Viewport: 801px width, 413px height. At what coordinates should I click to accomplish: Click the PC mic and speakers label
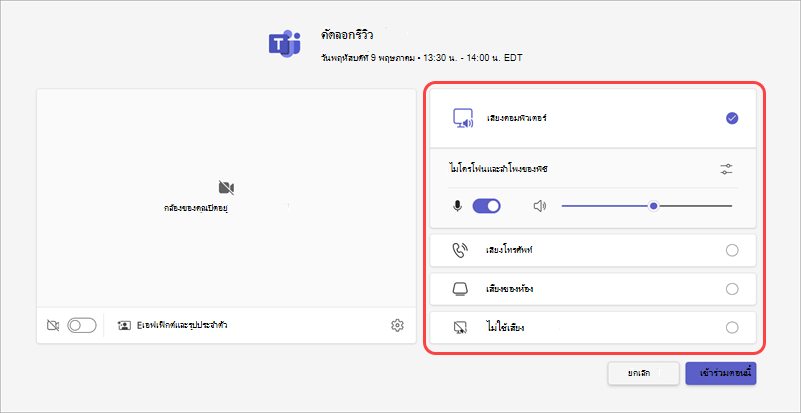coord(497,169)
